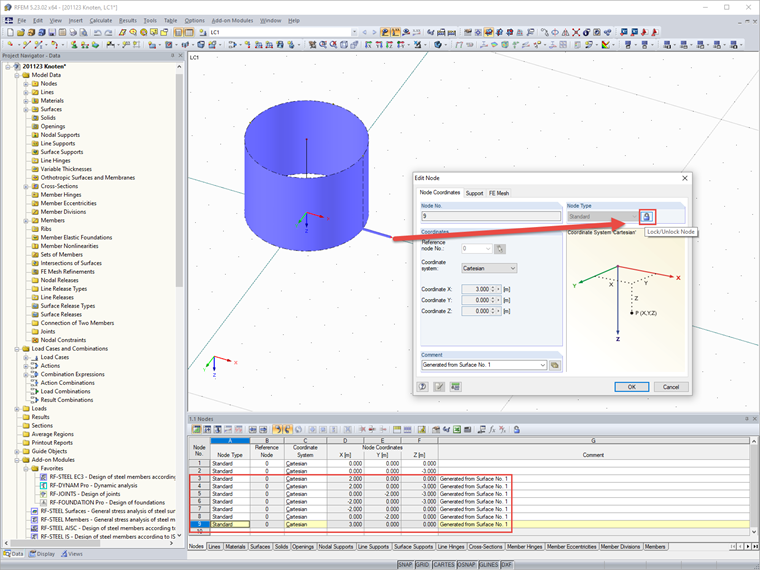Open the Calculate menu
Viewport: 760px width, 570px height.
coord(101,20)
